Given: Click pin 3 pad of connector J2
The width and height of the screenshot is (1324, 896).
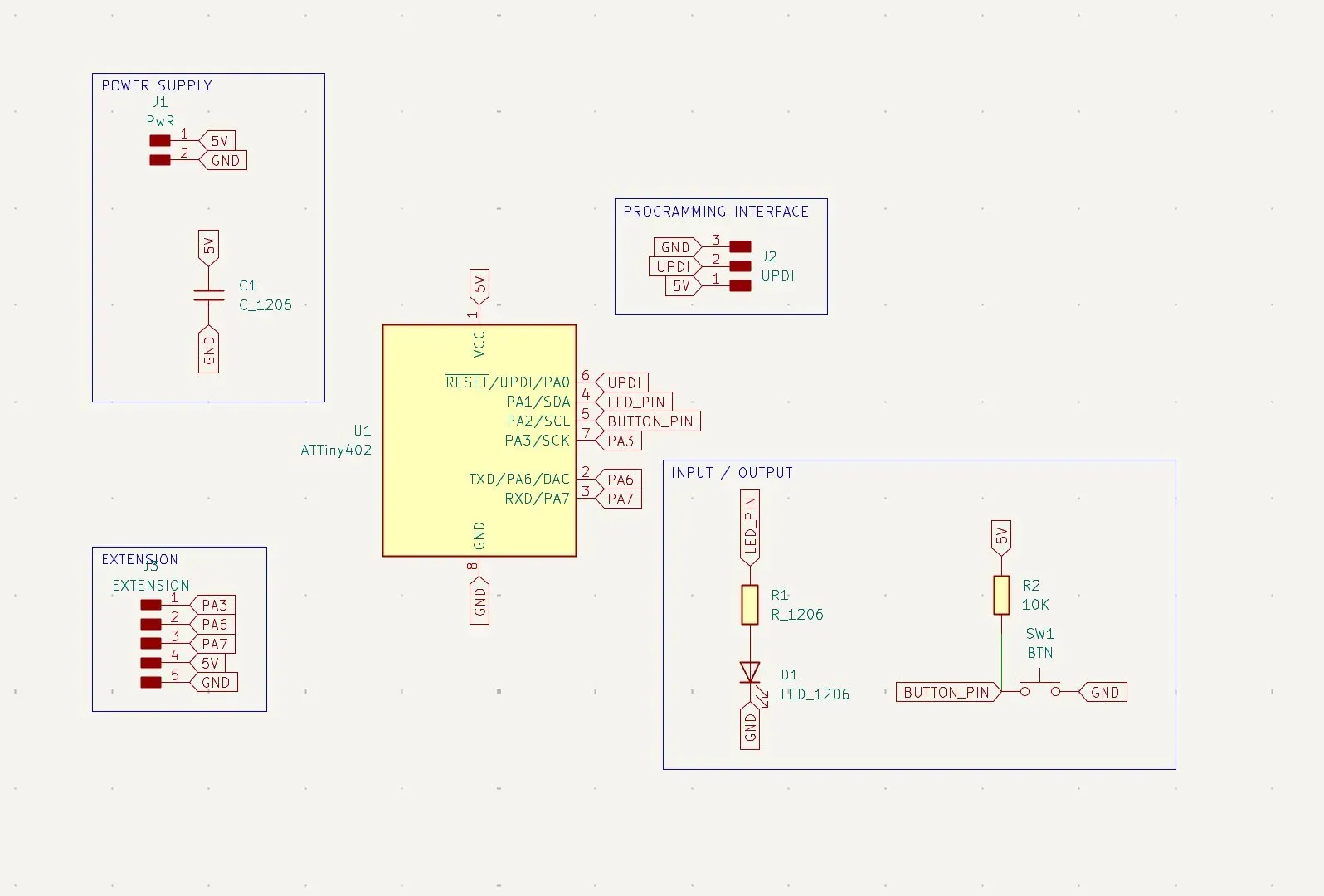Looking at the screenshot, I should tap(740, 247).
